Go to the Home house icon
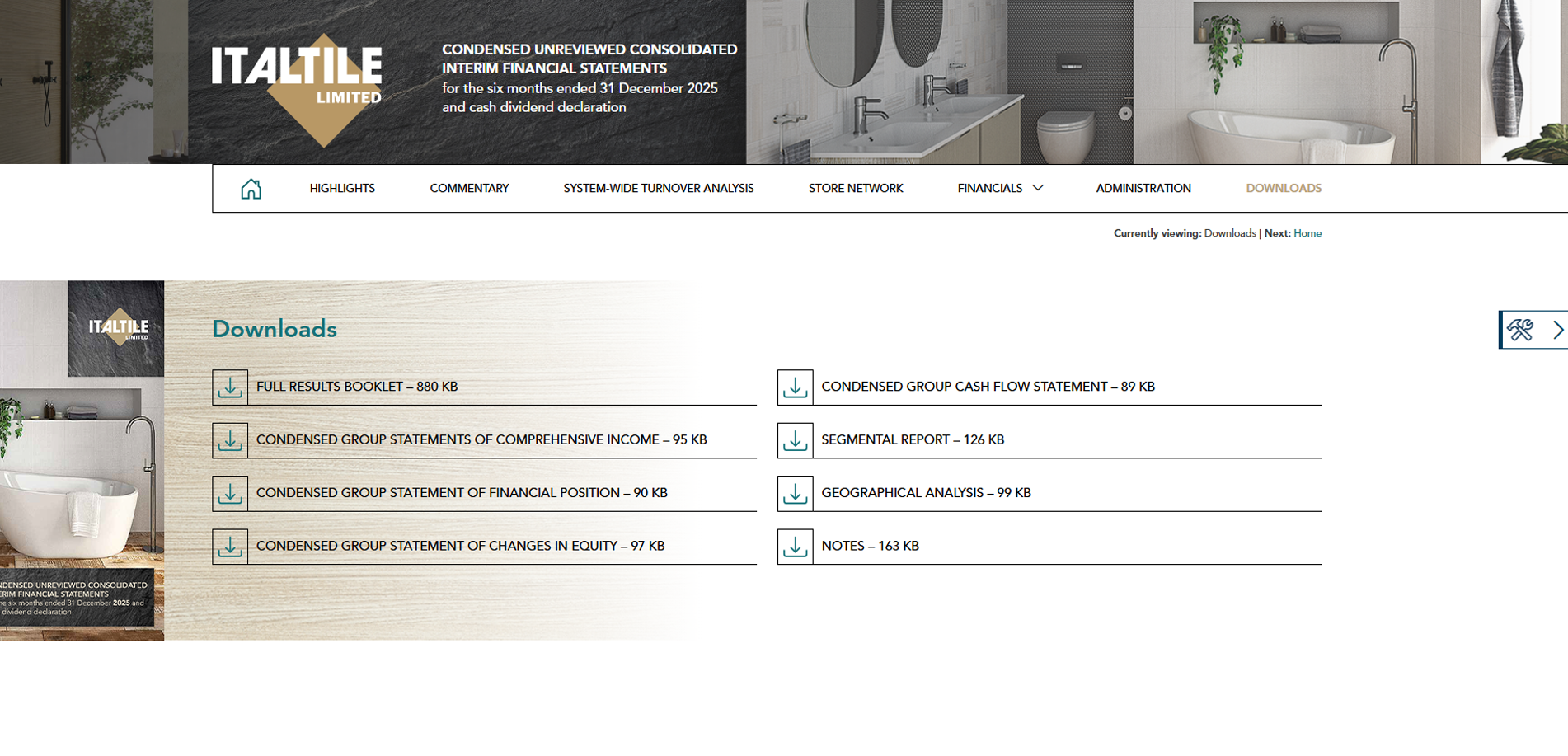 (251, 189)
